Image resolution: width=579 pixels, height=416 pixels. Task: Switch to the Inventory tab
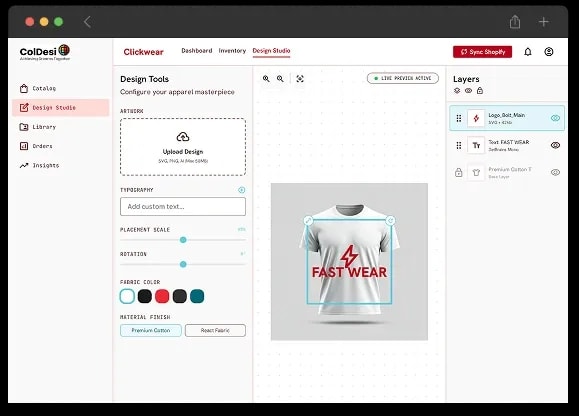coord(232,51)
